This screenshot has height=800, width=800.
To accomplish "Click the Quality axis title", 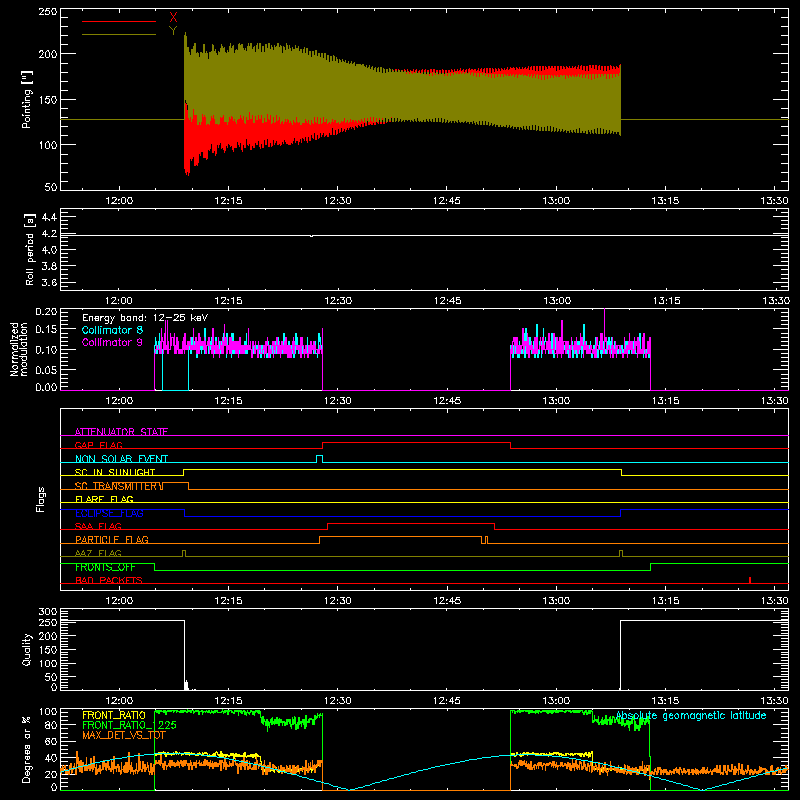I will [27, 649].
